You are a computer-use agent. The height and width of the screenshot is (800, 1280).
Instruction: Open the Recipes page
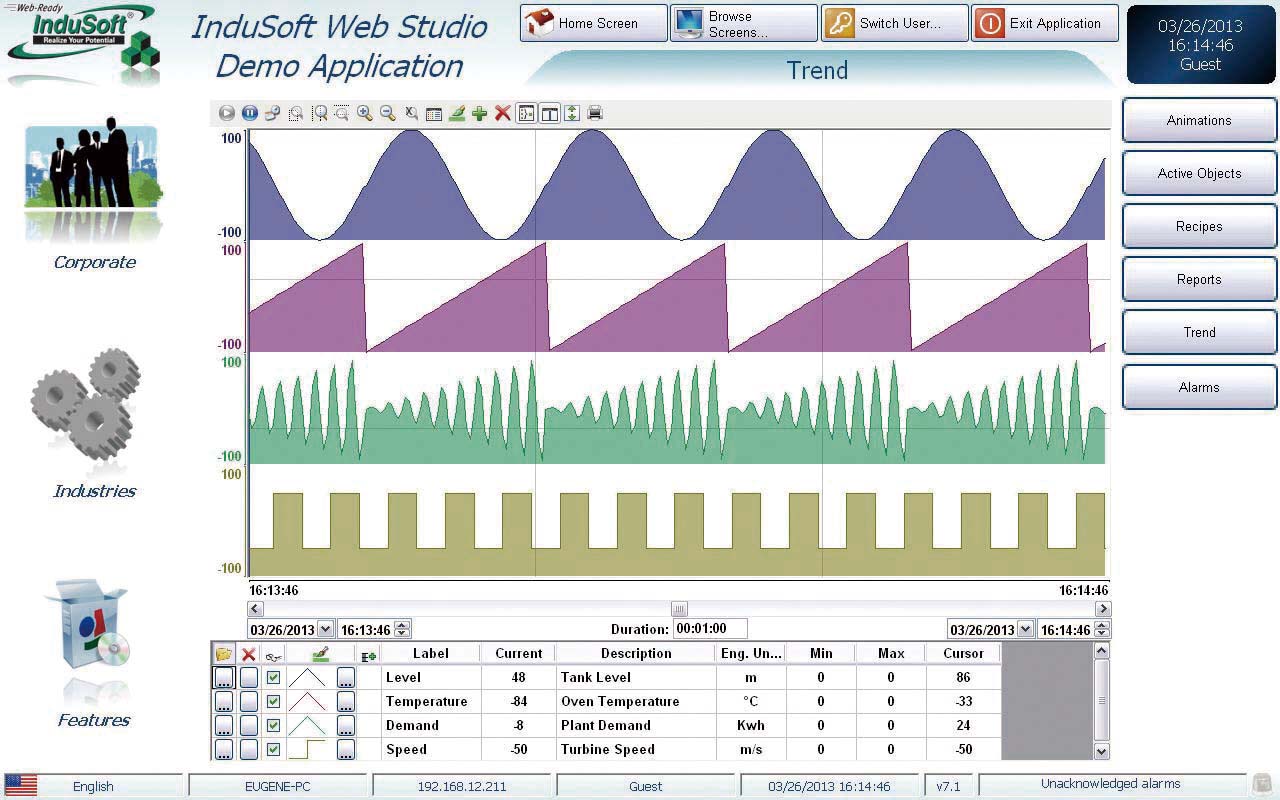1199,227
